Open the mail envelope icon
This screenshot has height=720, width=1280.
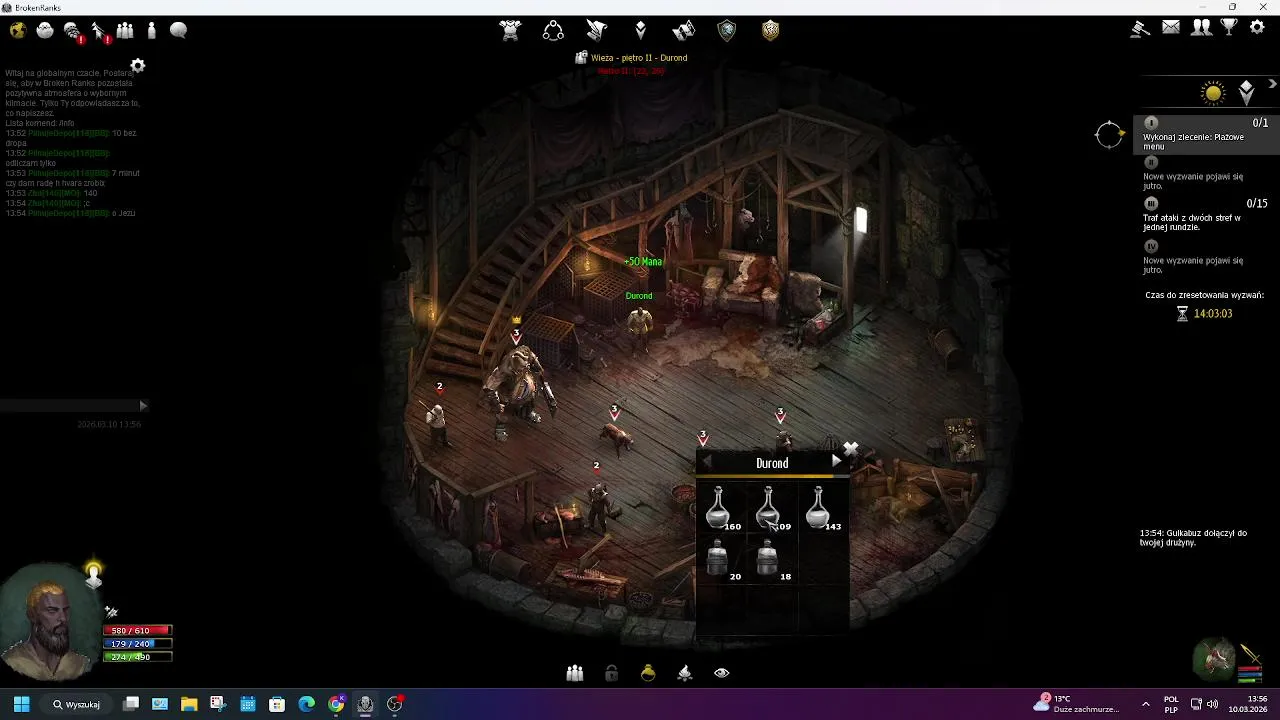pyautogui.click(x=1171, y=28)
